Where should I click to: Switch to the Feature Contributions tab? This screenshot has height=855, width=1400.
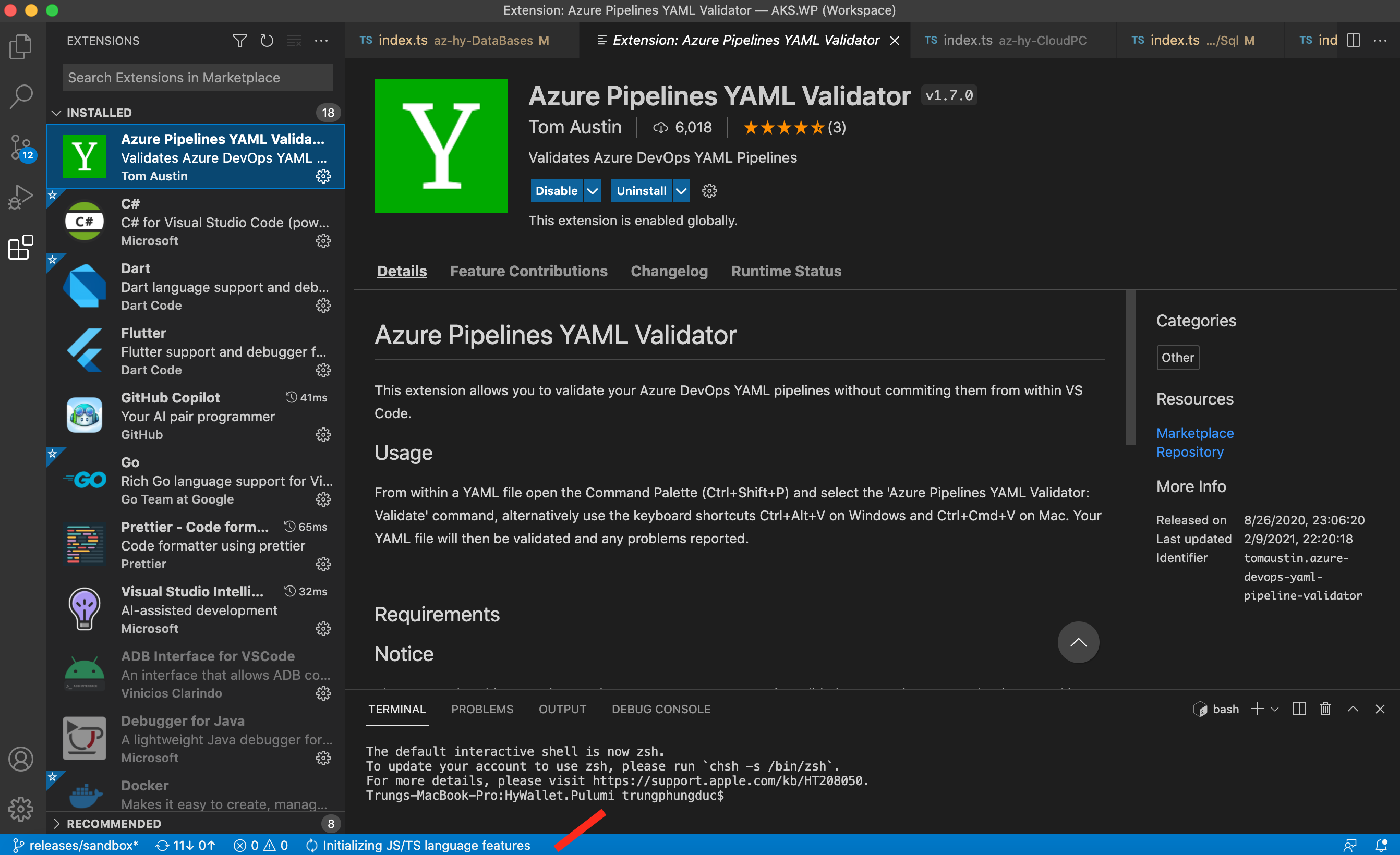(x=528, y=271)
